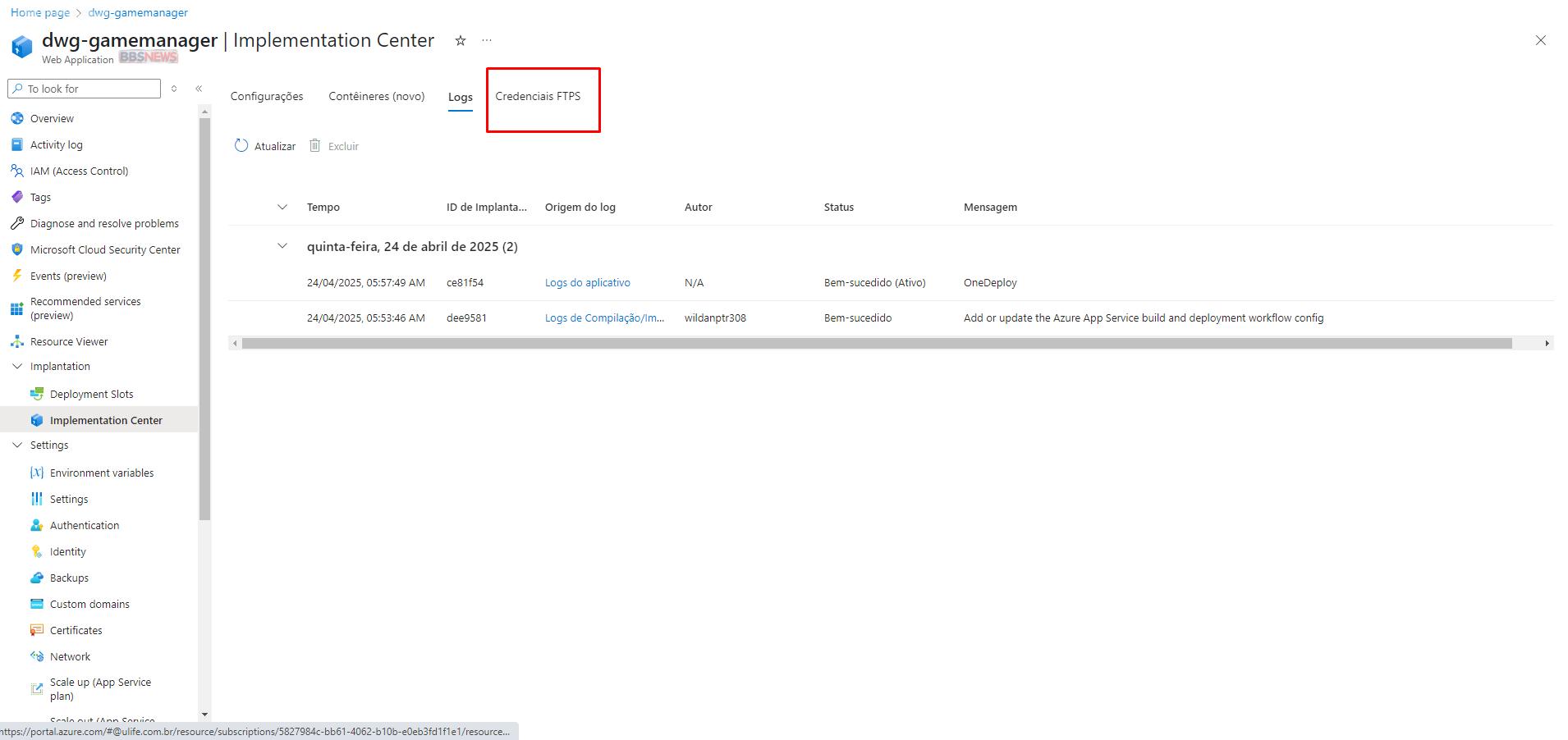Open the more options ellipsis menu
The height and width of the screenshot is (740, 1568).
(487, 41)
